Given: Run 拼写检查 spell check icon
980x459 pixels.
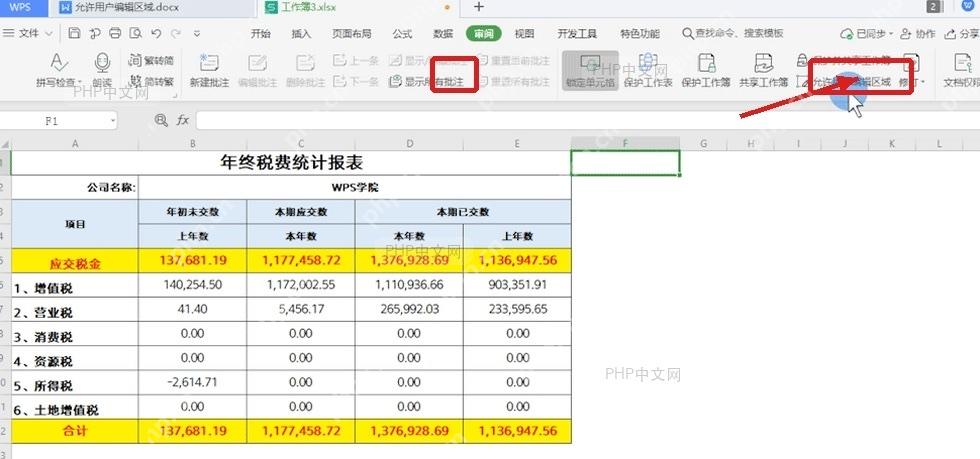Looking at the screenshot, I should tap(58, 63).
